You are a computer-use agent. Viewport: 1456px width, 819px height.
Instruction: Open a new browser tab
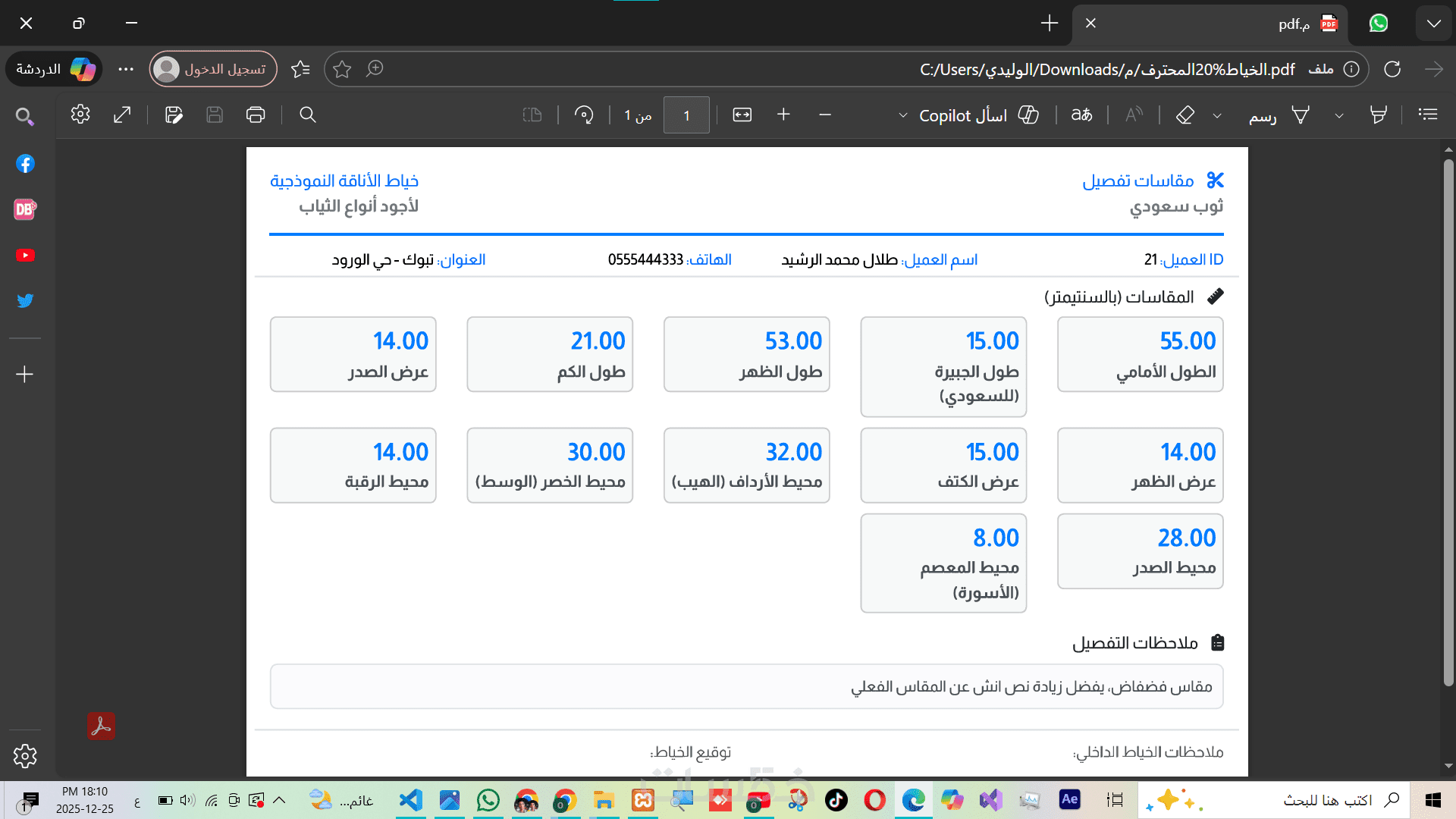[1049, 24]
